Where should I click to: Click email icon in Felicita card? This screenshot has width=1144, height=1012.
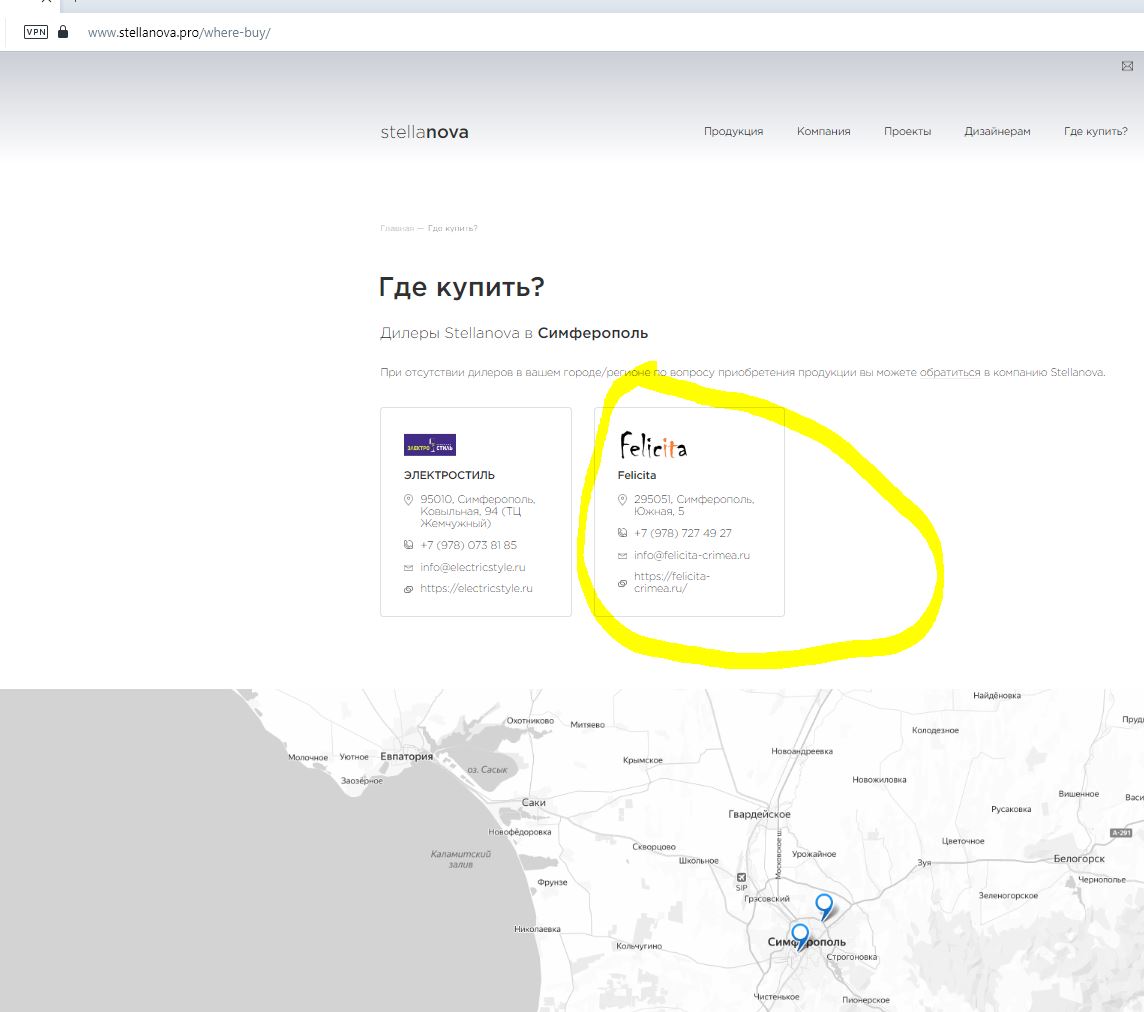pyautogui.click(x=622, y=556)
